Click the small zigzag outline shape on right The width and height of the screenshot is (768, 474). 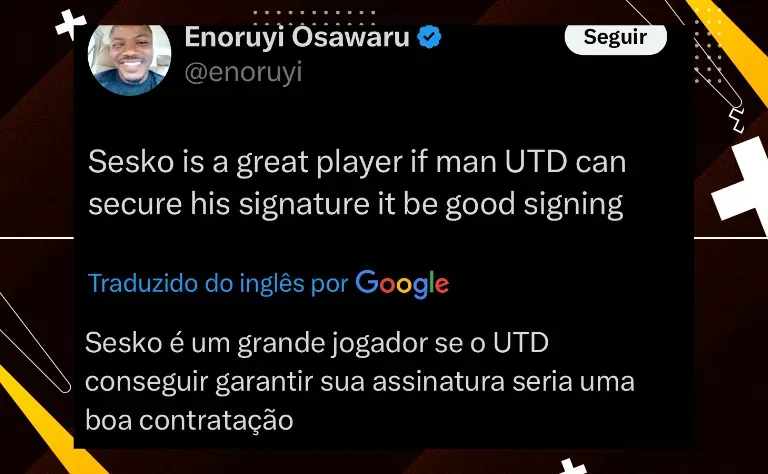[x=737, y=120]
